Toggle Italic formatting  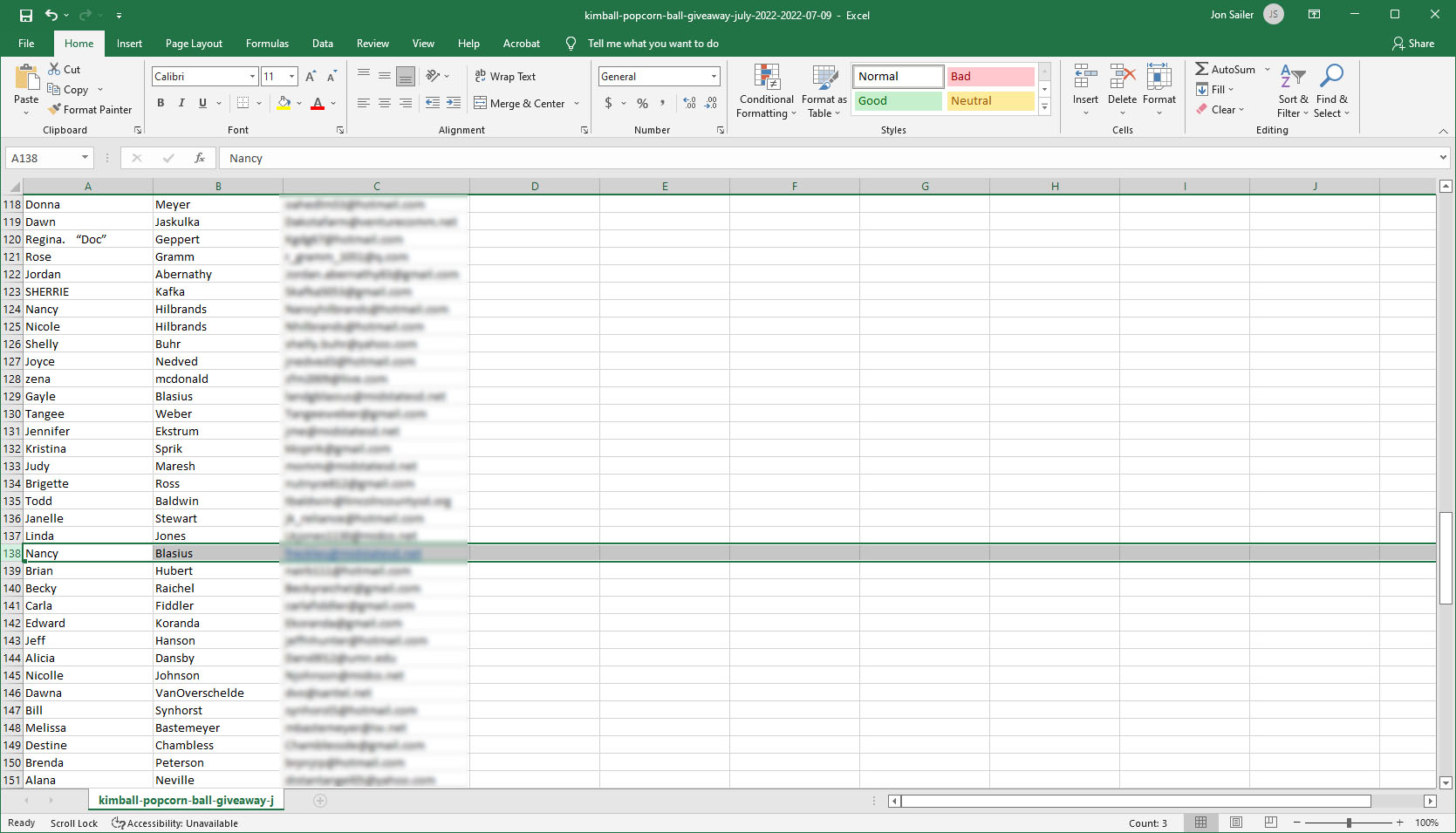pyautogui.click(x=181, y=103)
